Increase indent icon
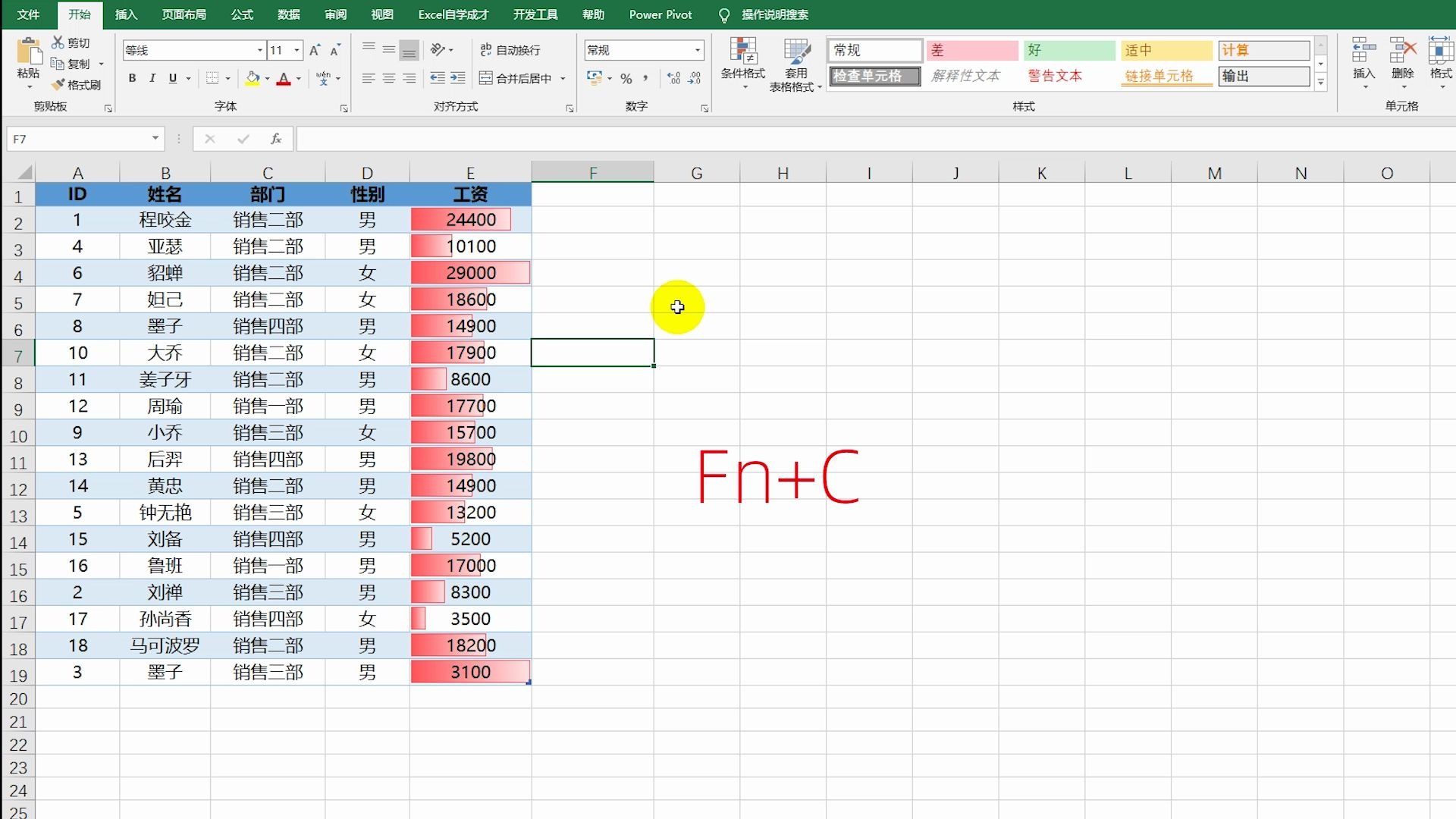Image resolution: width=1456 pixels, height=819 pixels. click(457, 78)
